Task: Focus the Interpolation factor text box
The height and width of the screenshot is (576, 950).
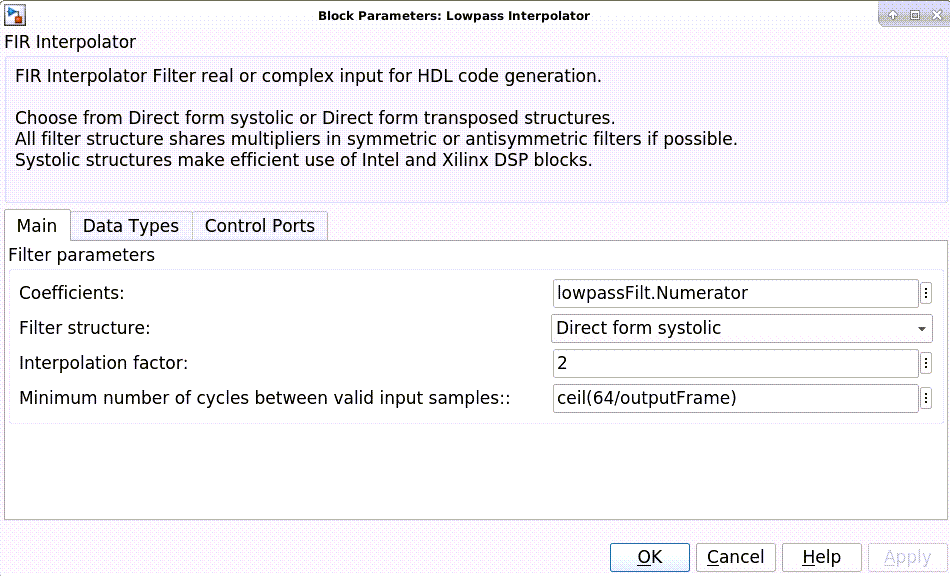Action: pyautogui.click(x=735, y=363)
